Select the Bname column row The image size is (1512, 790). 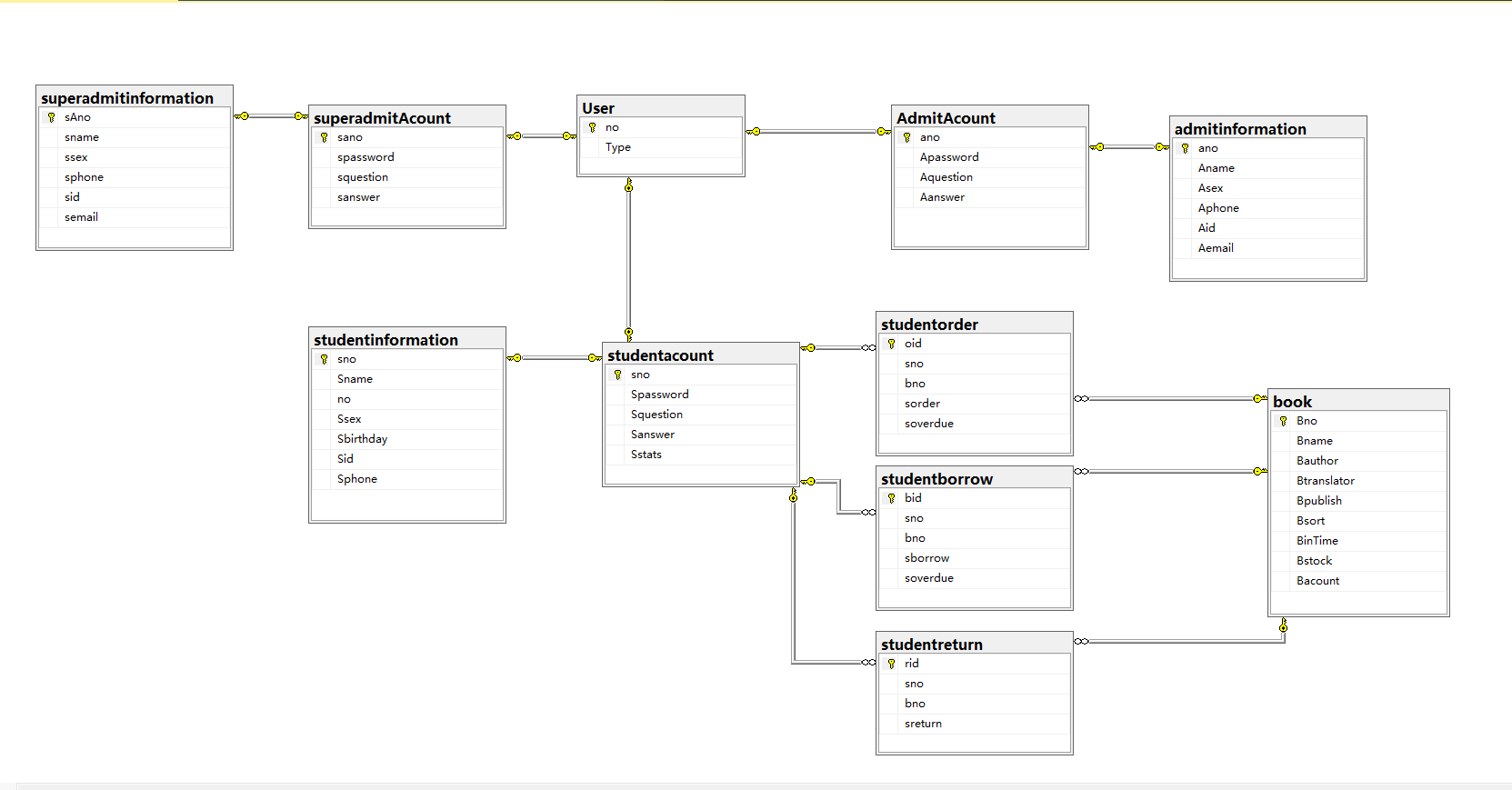[1358, 441]
